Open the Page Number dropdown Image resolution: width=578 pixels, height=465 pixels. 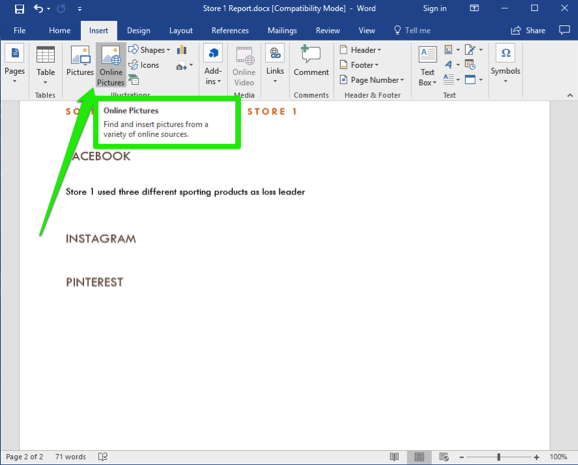pyautogui.click(x=372, y=80)
